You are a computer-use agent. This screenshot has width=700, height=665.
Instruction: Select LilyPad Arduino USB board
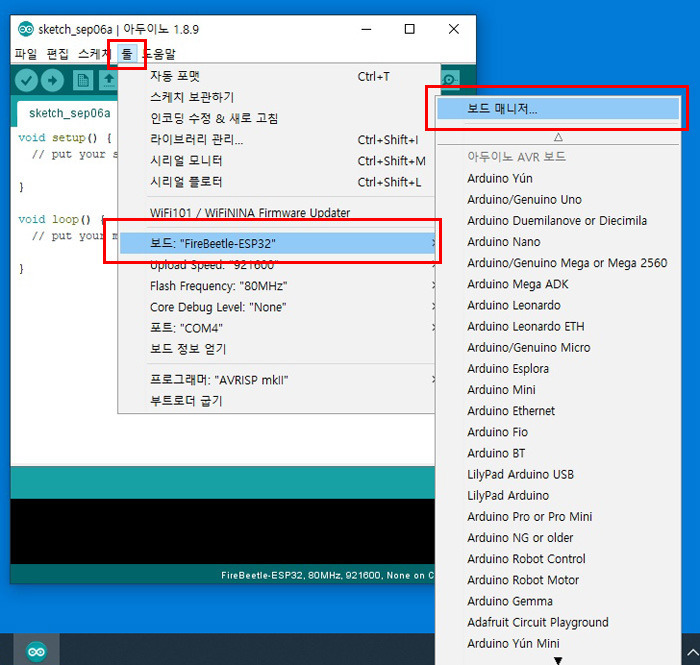(558, 474)
